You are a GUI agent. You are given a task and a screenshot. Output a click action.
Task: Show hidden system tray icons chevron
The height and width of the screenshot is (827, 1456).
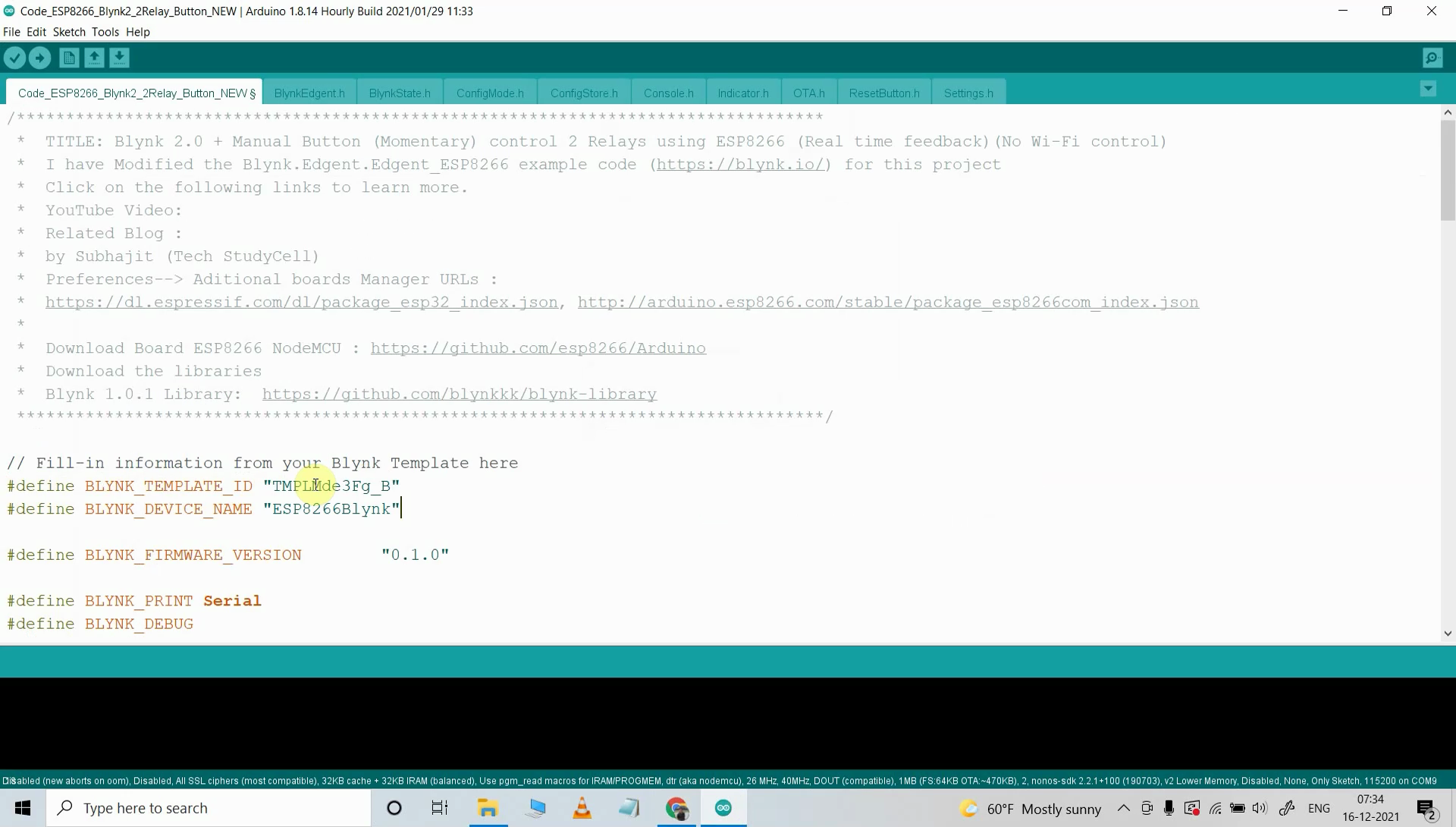point(1124,808)
